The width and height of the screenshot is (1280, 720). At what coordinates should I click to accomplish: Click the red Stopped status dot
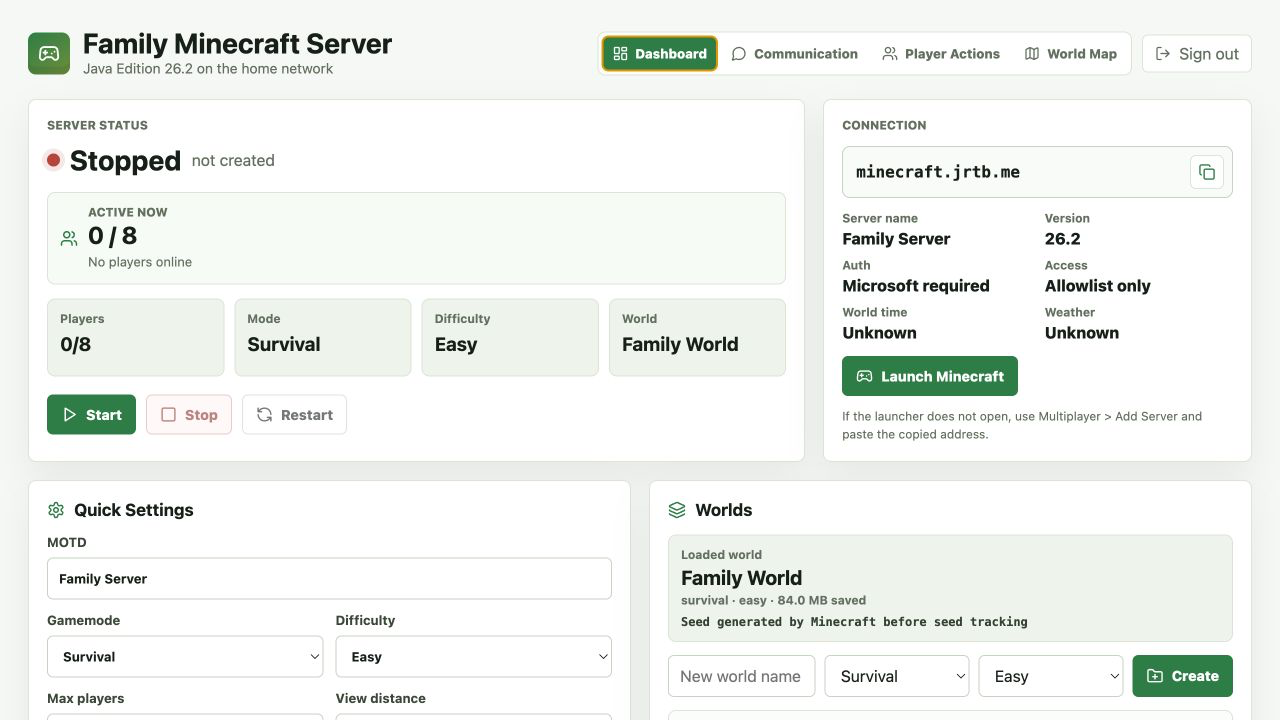(x=54, y=160)
